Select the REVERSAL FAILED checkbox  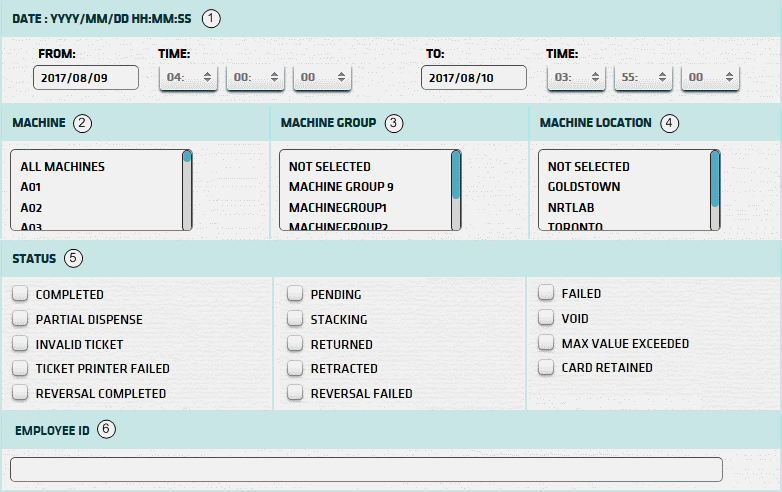[x=295, y=393]
